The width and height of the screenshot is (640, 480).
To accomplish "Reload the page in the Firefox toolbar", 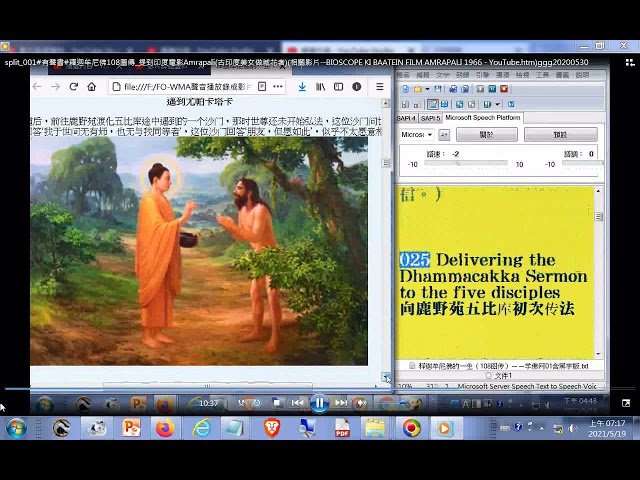I will (73, 87).
